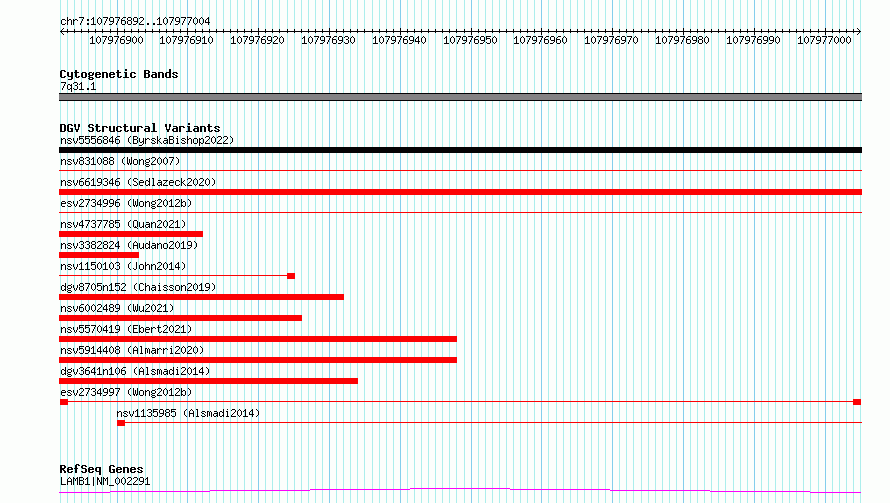Click the red start block of nsv1135985
Viewport: 890px width, 503px height.
click(x=121, y=423)
